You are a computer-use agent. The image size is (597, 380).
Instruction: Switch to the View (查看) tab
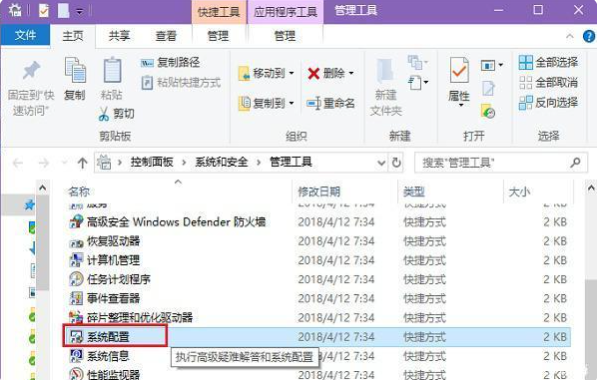[166, 36]
